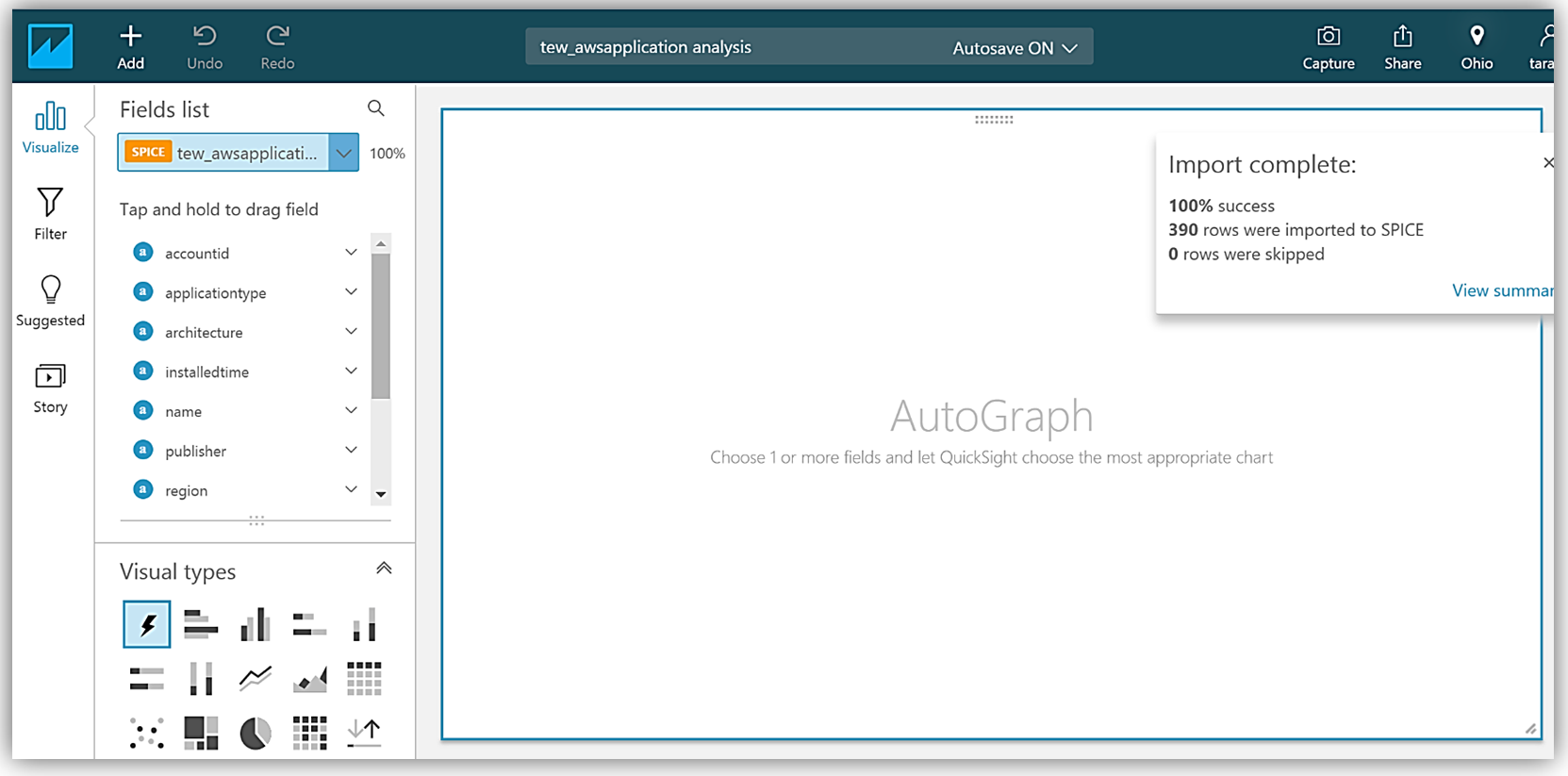Image resolution: width=1568 pixels, height=776 pixels.
Task: Open the Autosave ON dropdown
Action: coord(1015,48)
